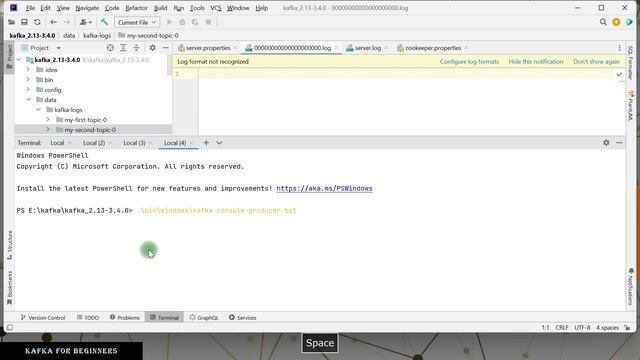Open TODO tool window
The height and width of the screenshot is (360, 640).
point(88,318)
